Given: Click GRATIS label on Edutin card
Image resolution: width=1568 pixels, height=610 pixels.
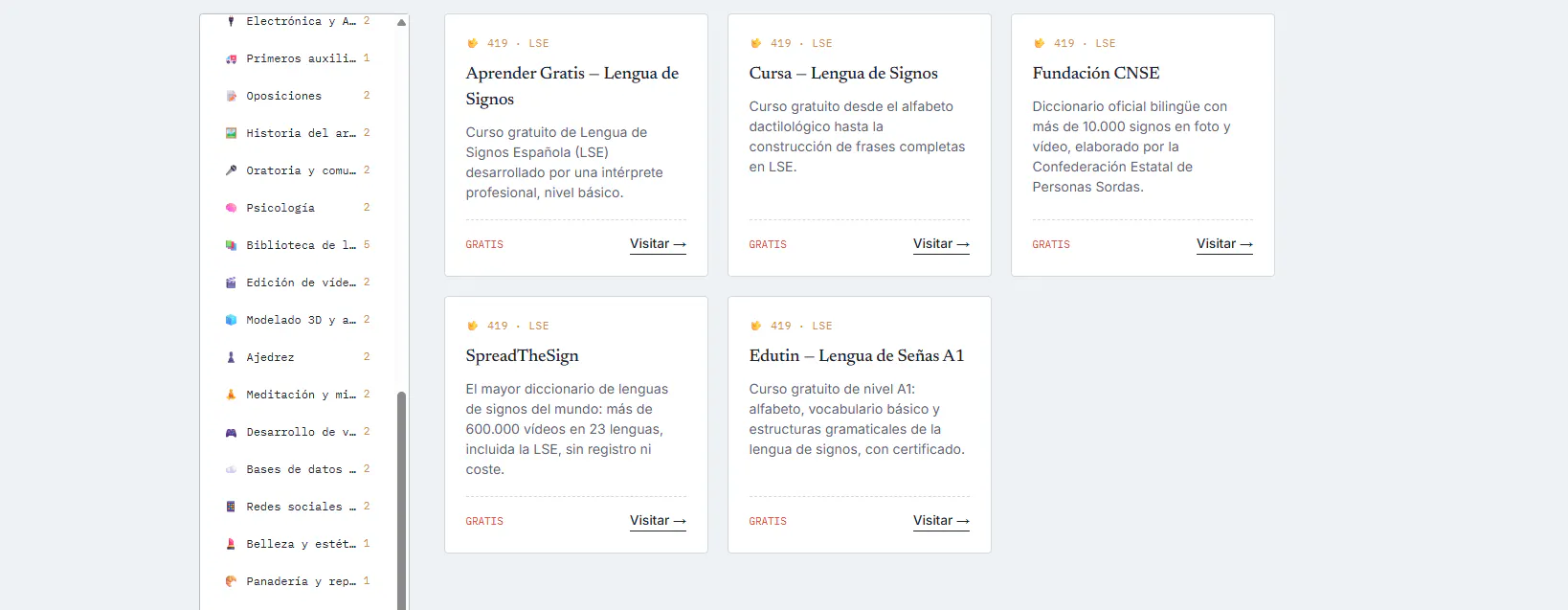Looking at the screenshot, I should [x=768, y=522].
